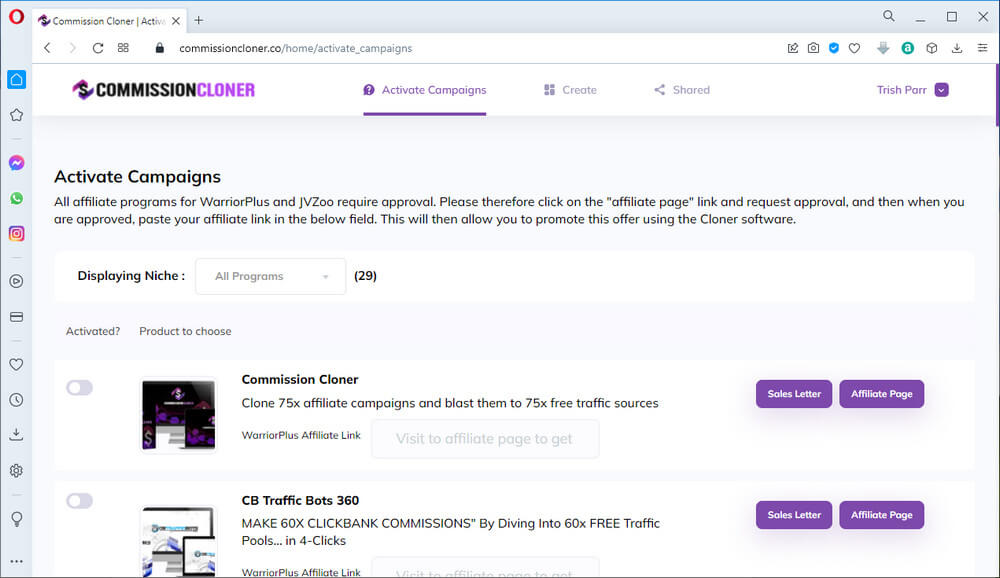Click the 'Product to choose' column header
This screenshot has width=1000, height=578.
click(x=186, y=331)
